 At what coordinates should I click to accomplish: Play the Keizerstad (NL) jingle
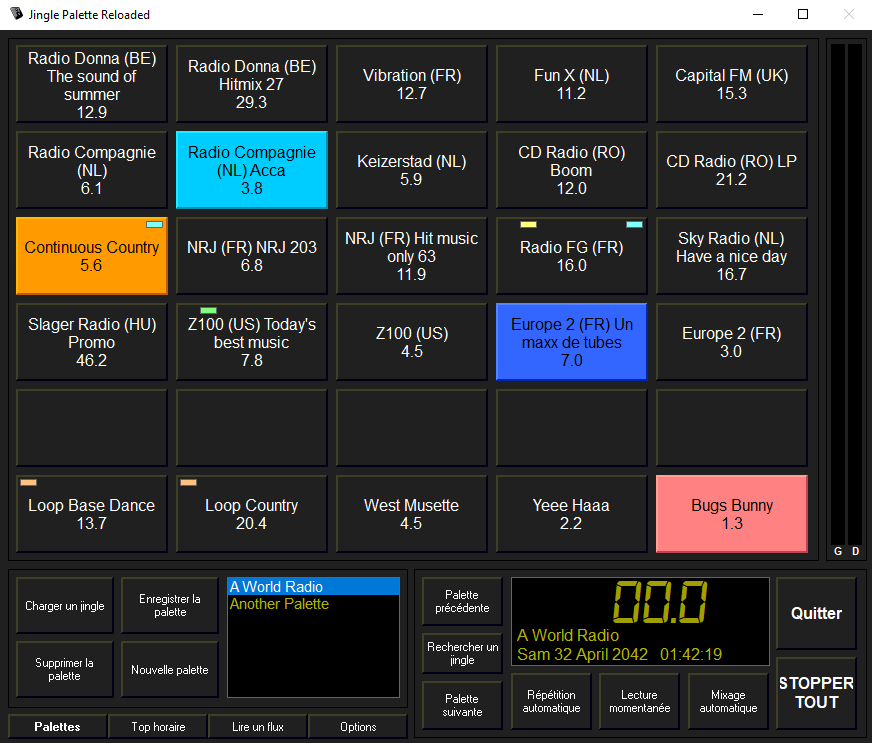pos(412,170)
